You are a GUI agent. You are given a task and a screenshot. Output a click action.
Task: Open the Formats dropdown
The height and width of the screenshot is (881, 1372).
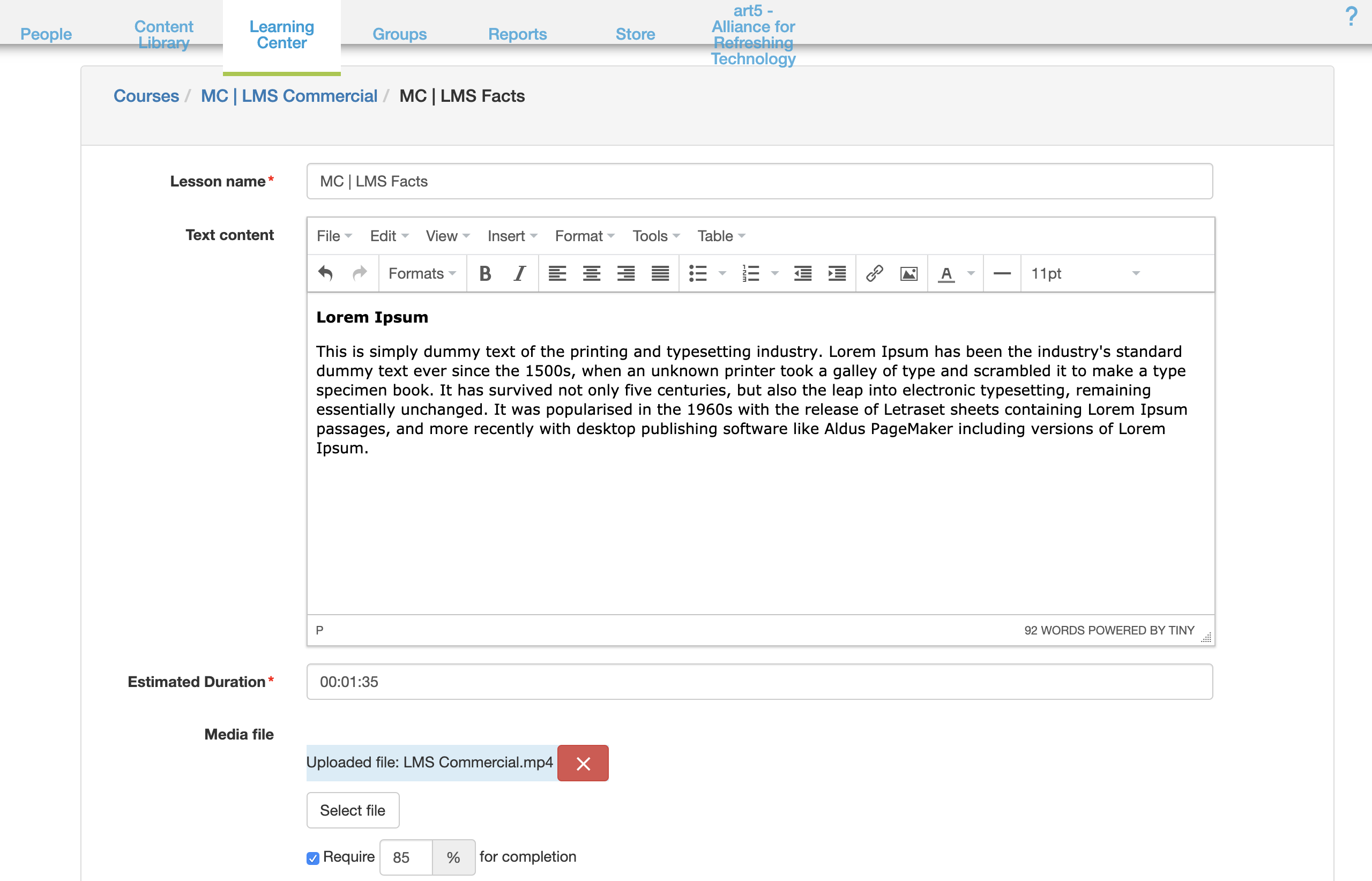tap(422, 273)
